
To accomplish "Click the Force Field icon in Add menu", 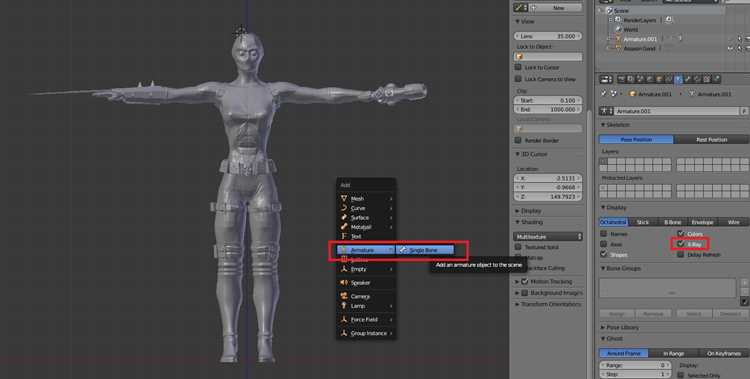I will (344, 319).
